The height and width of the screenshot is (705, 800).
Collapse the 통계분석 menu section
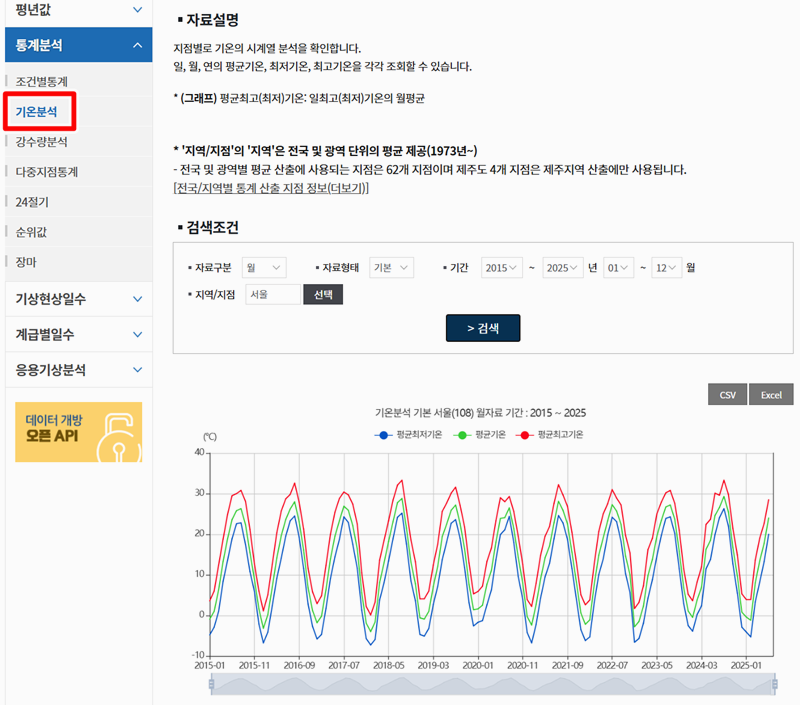pos(79,45)
